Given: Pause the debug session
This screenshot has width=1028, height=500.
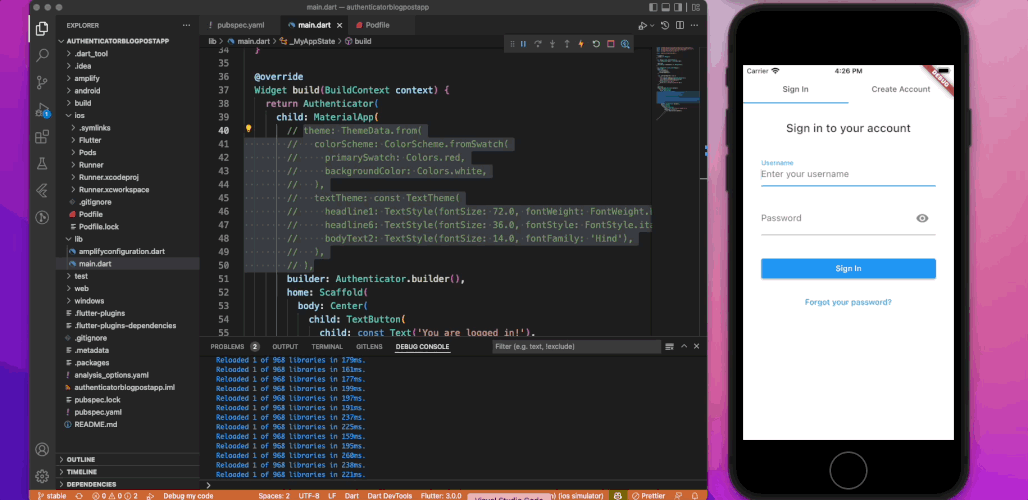Looking at the screenshot, I should pos(522,44).
